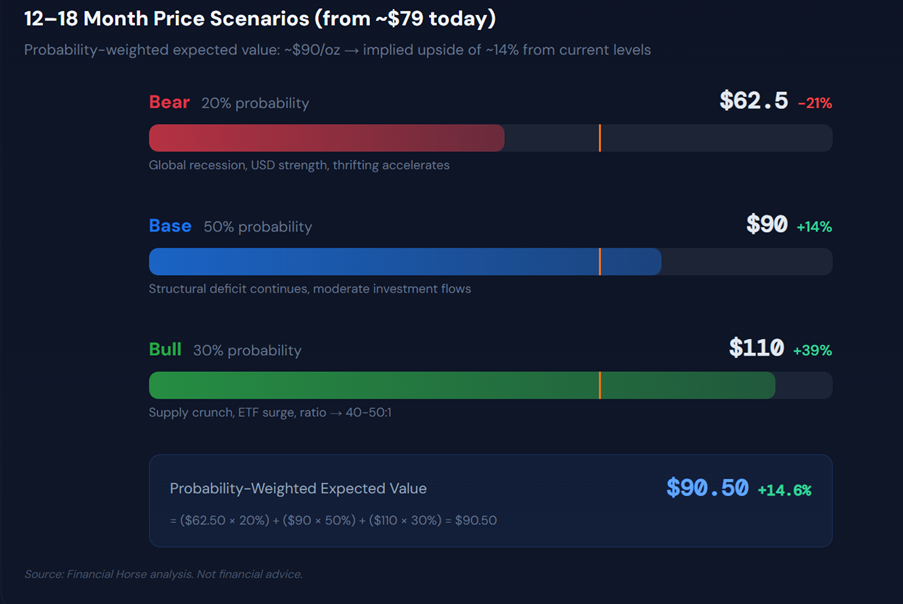The width and height of the screenshot is (903, 604).
Task: Click the orange marker on the Bear bar
Action: (600, 138)
